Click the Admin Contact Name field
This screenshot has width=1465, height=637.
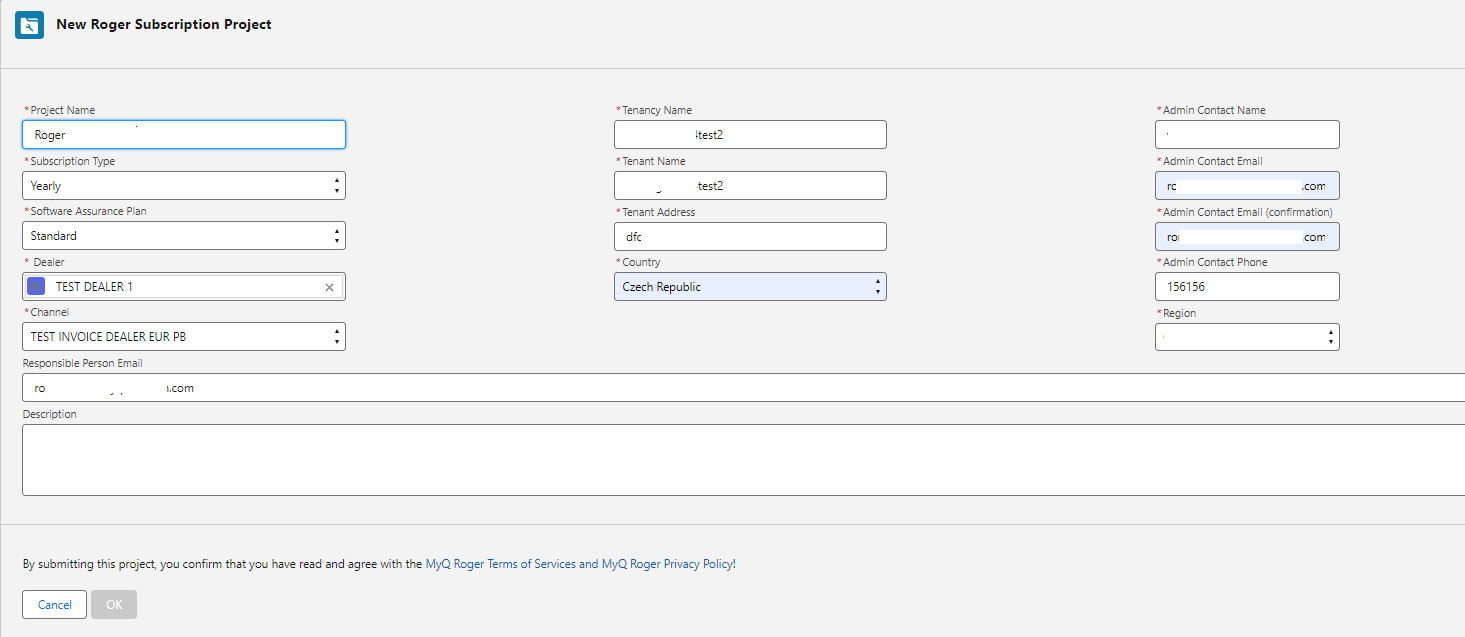[x=1247, y=135]
